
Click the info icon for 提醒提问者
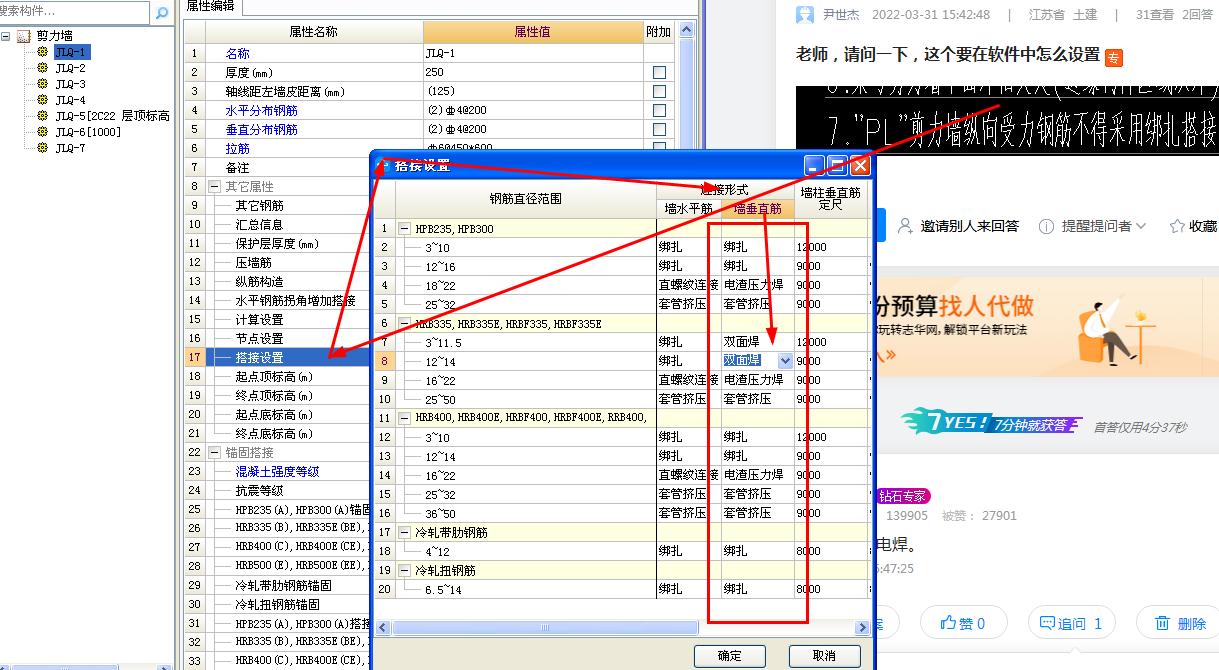[1046, 226]
